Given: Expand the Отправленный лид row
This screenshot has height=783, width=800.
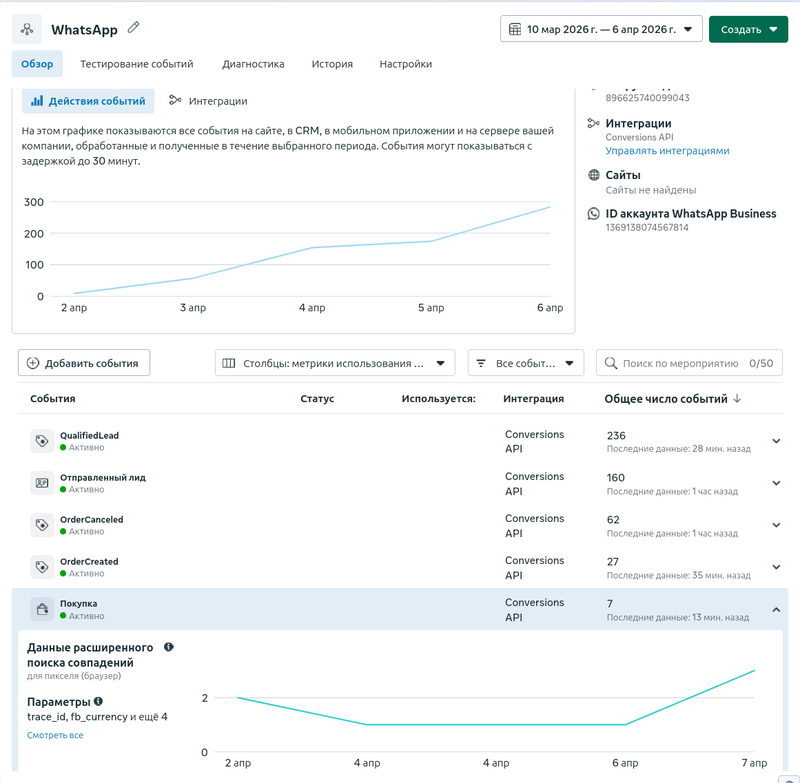Looking at the screenshot, I should tap(776, 483).
